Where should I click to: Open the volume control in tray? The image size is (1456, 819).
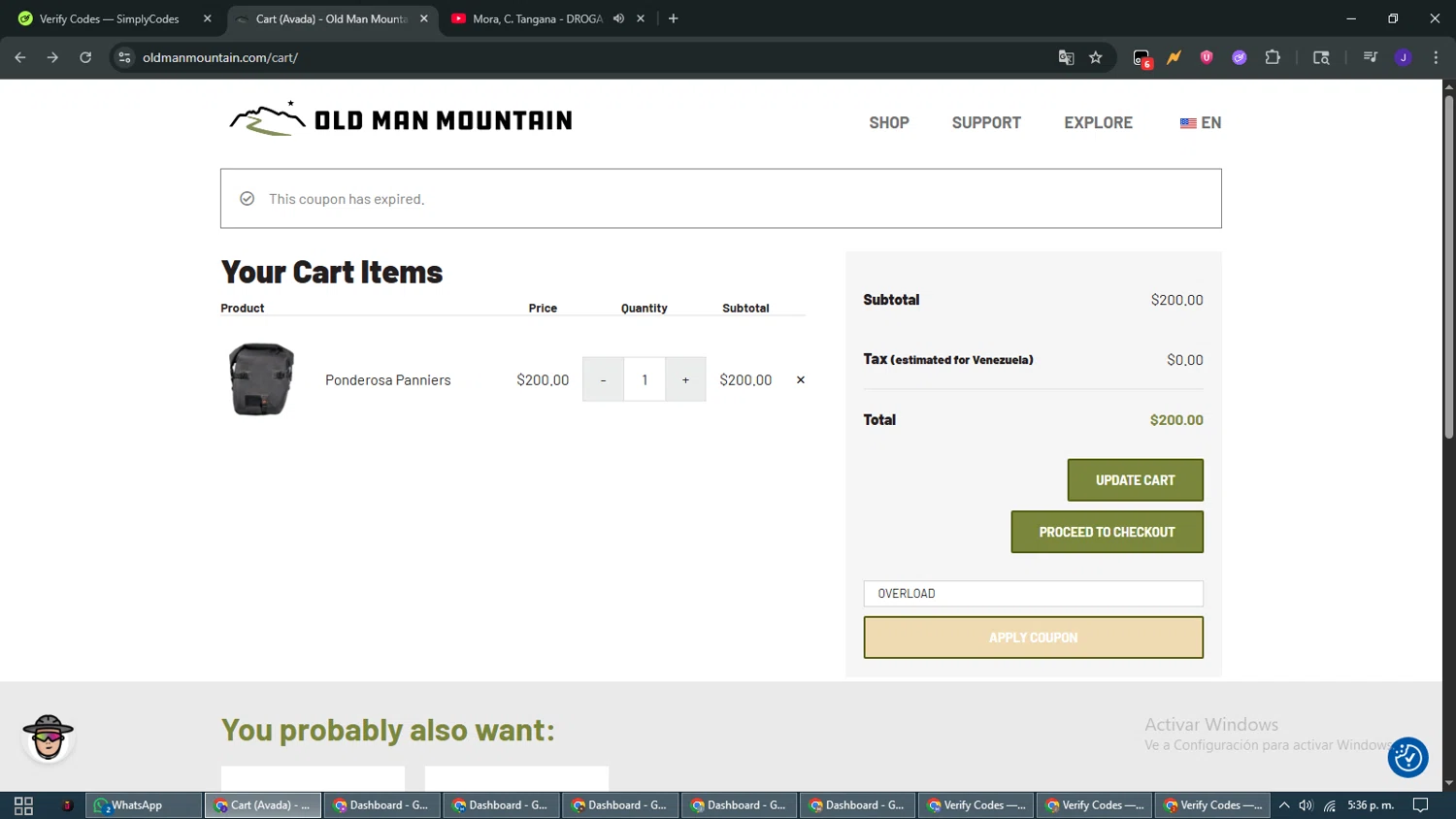pos(1307,805)
